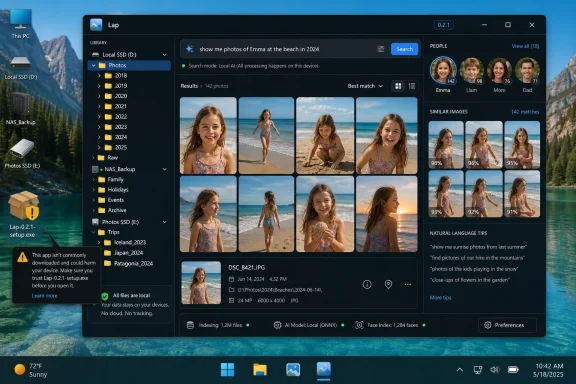Select the 2021 folder
576x384 pixels.
116,106
